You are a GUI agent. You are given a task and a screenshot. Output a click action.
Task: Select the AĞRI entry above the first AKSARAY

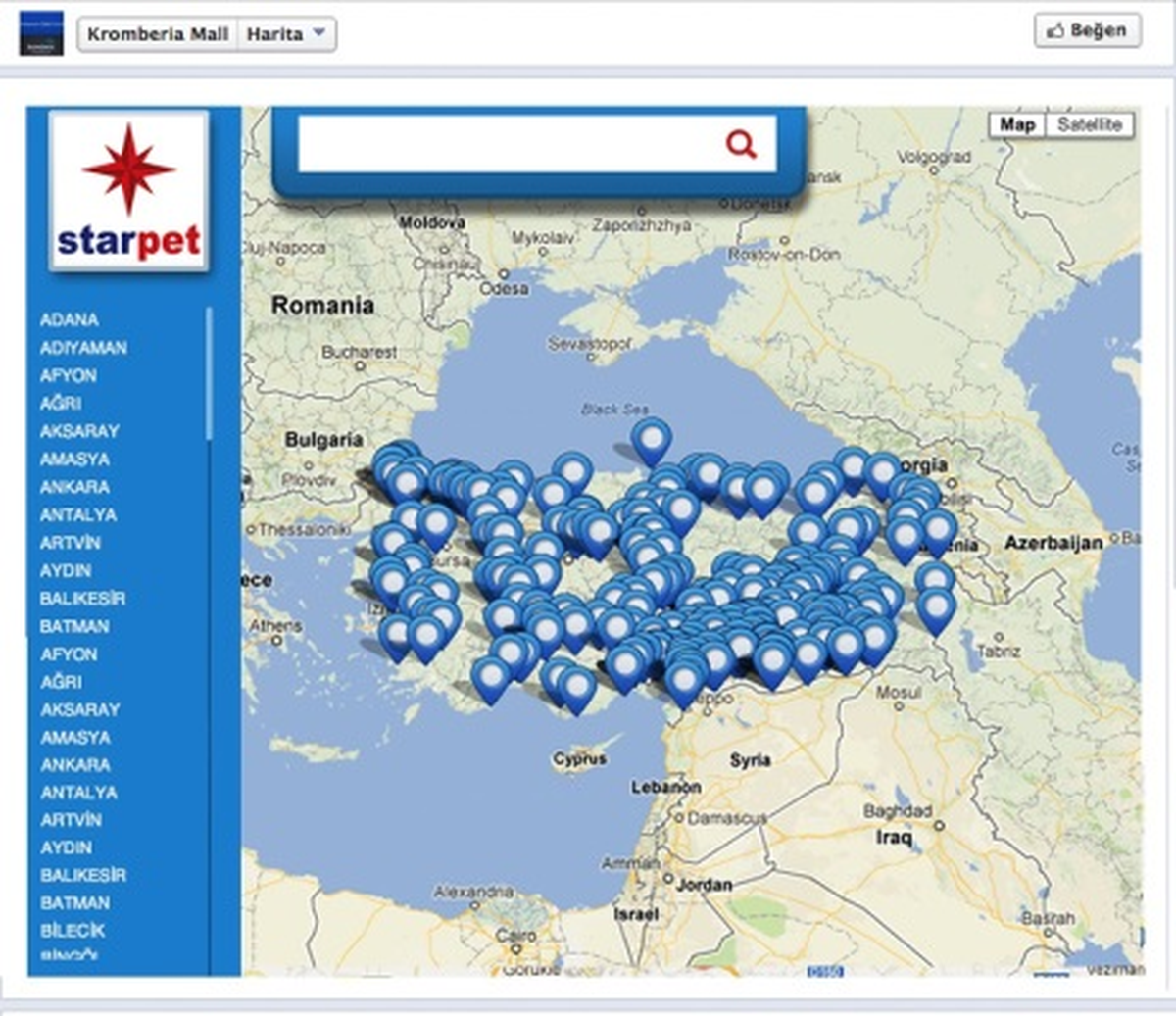61,403
